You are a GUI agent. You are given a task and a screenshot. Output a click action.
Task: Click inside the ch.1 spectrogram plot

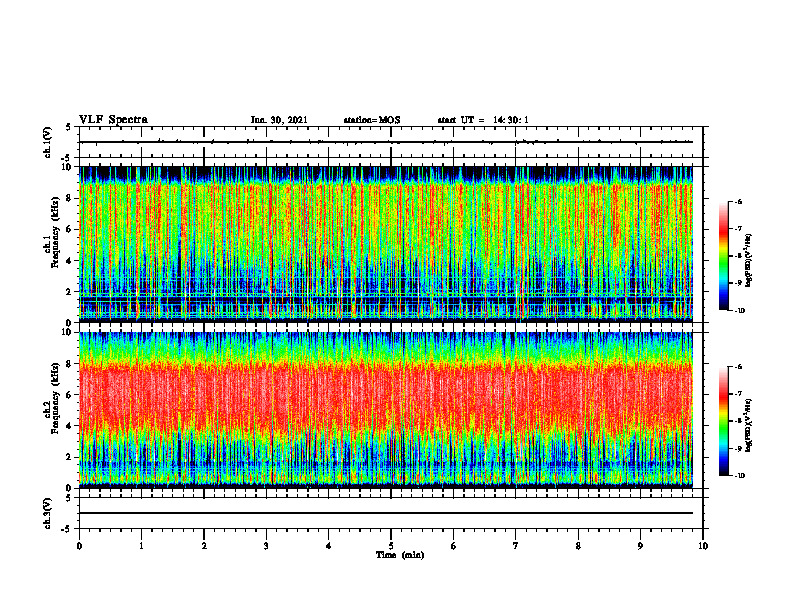coord(386,244)
